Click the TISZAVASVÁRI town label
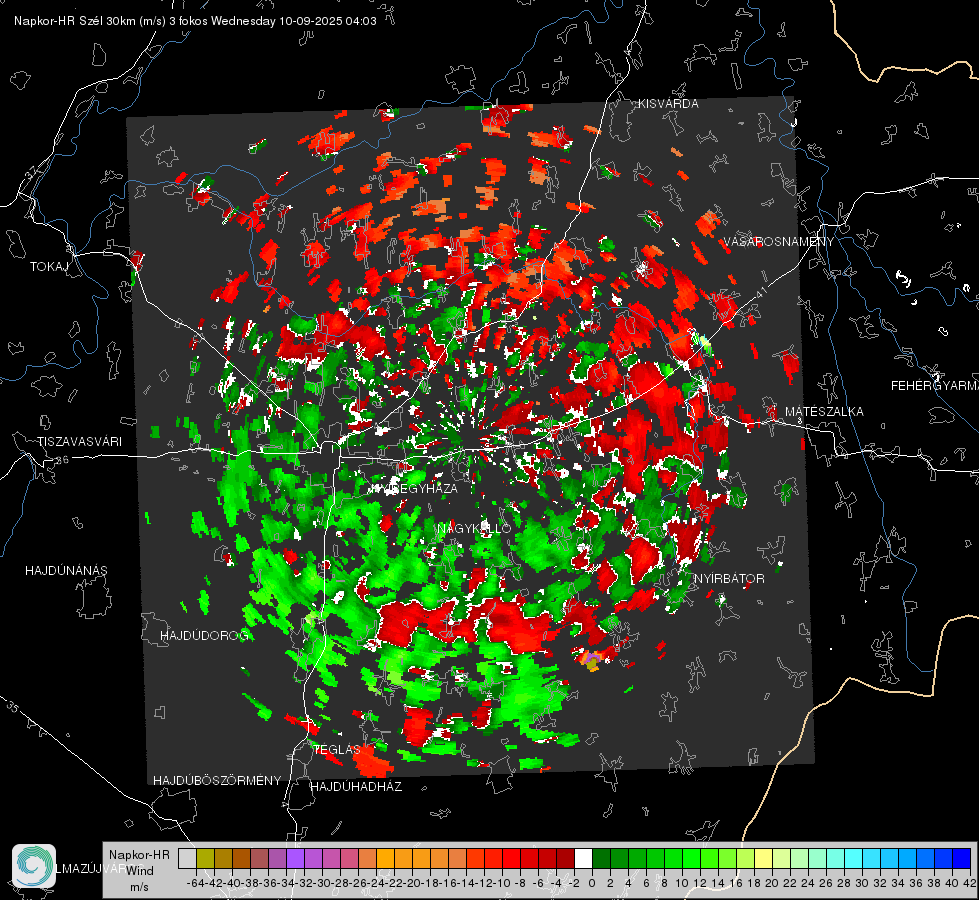979x900 pixels. tap(80, 442)
